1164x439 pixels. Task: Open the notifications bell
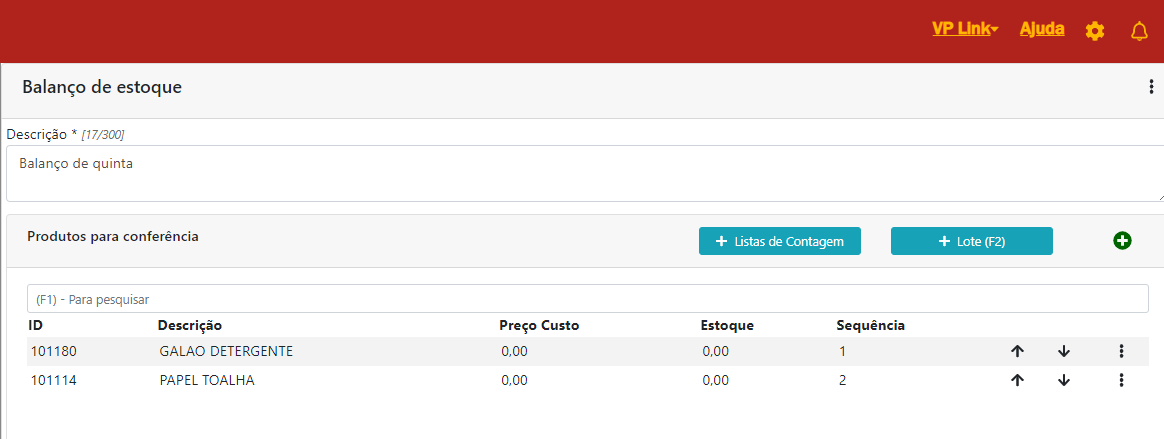[x=1139, y=31]
